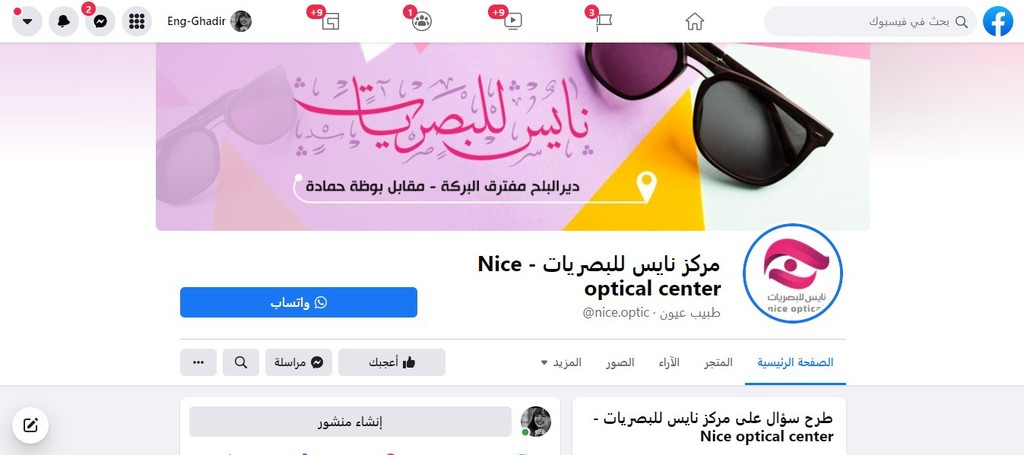This screenshot has width=1024, height=455.
Task: Open the Watch video icon
Action: pos(513,22)
